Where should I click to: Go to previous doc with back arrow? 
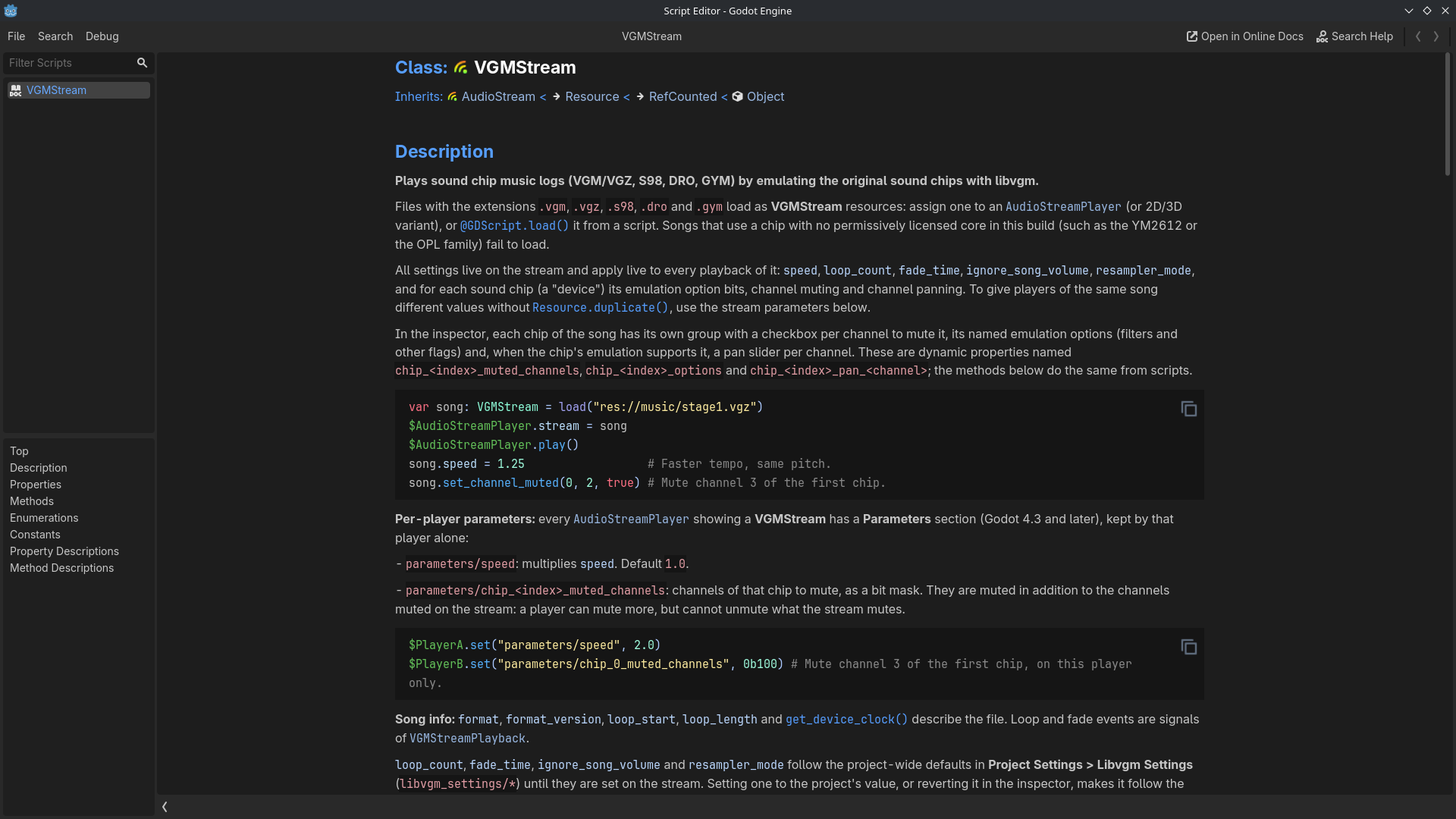click(x=1418, y=36)
